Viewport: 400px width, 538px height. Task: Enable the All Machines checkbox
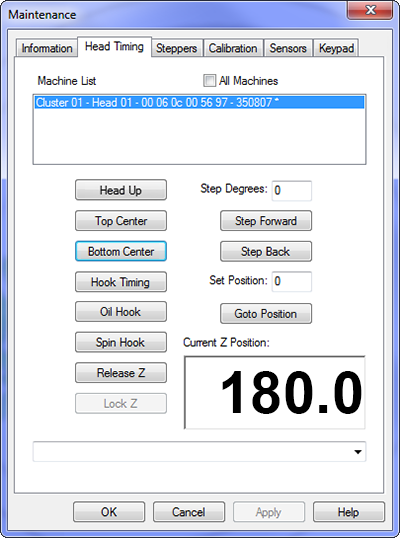coord(209,81)
